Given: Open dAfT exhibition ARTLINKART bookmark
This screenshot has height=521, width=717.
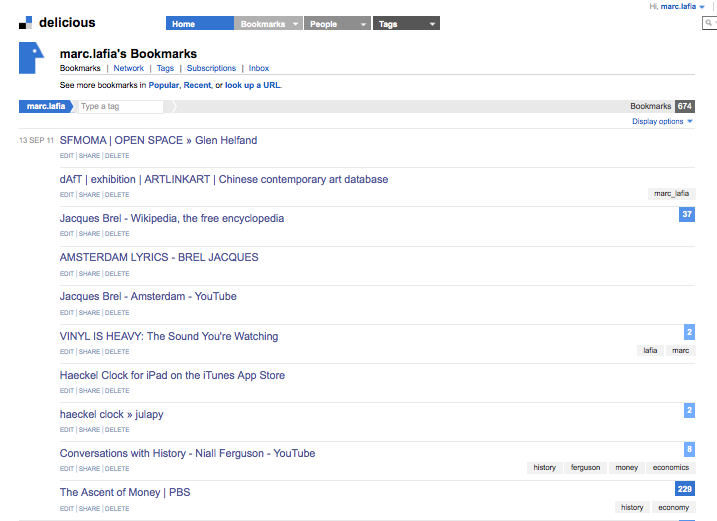Looking at the screenshot, I should [x=224, y=179].
